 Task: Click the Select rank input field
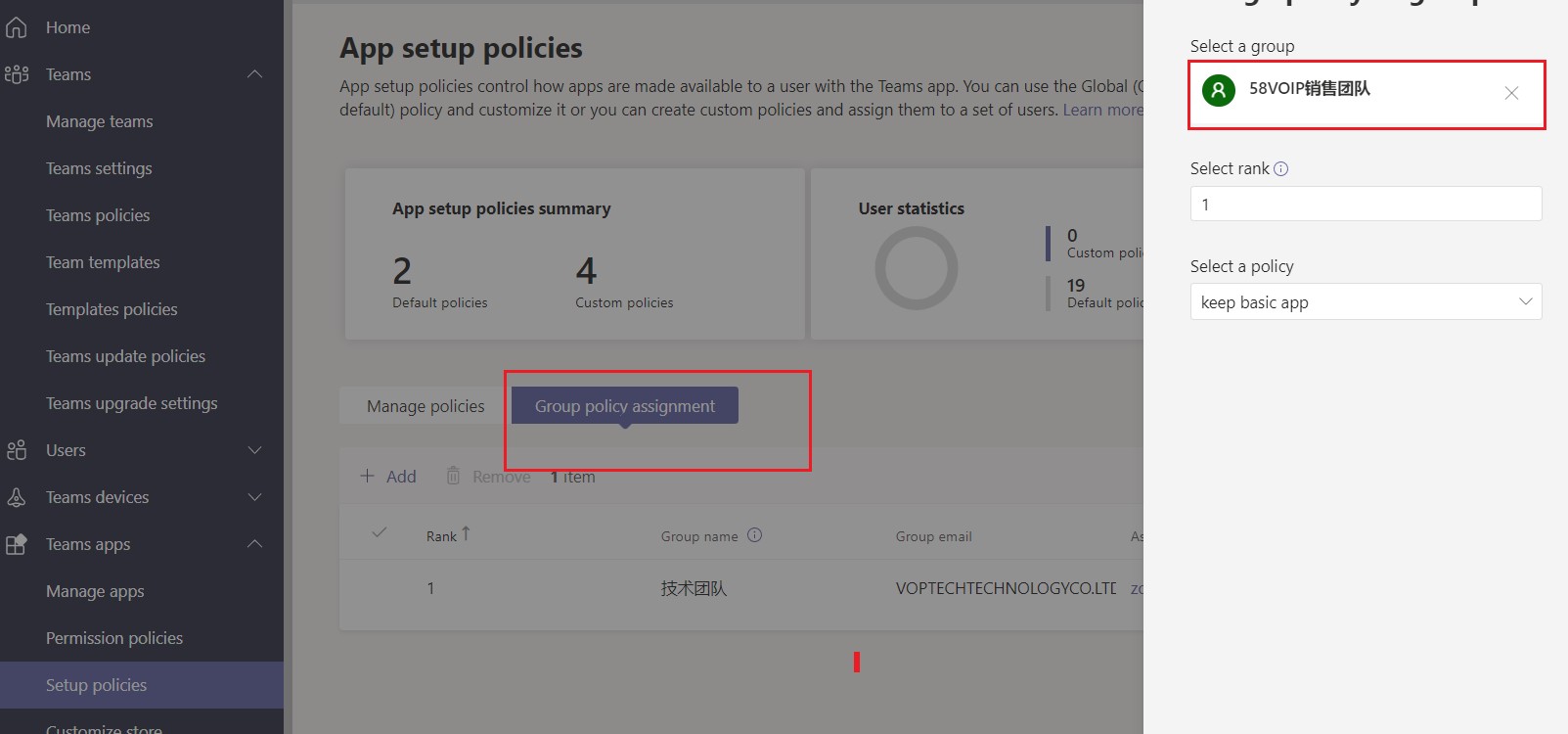pyautogui.click(x=1366, y=205)
